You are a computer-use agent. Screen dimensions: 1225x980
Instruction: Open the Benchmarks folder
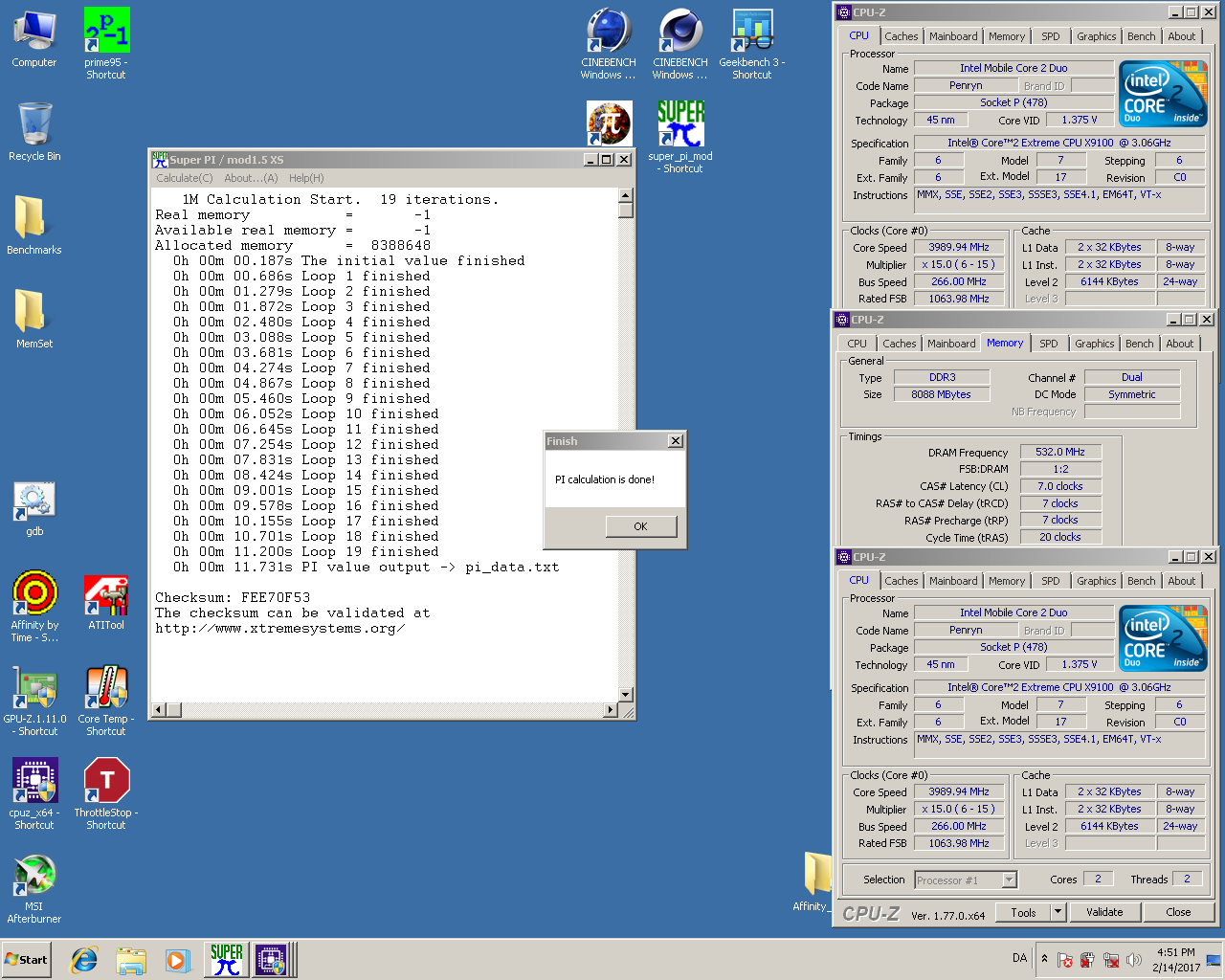click(x=34, y=225)
